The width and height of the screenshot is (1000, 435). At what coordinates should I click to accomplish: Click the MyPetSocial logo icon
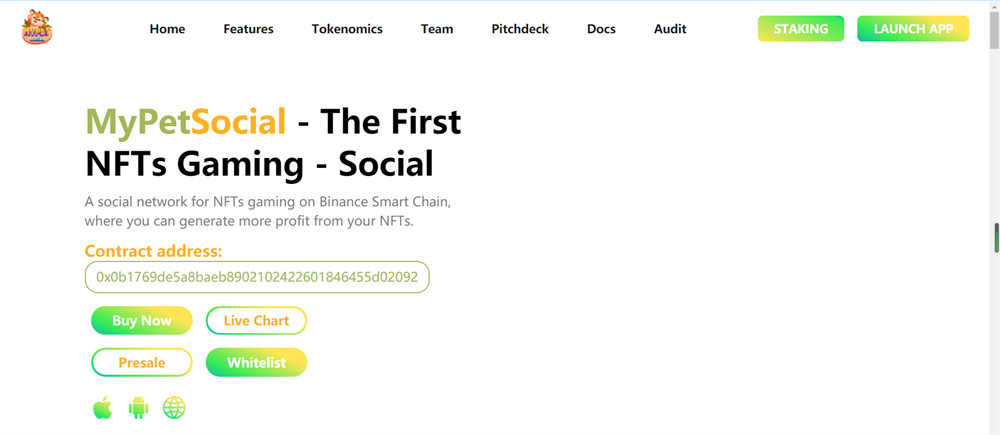[37, 28]
